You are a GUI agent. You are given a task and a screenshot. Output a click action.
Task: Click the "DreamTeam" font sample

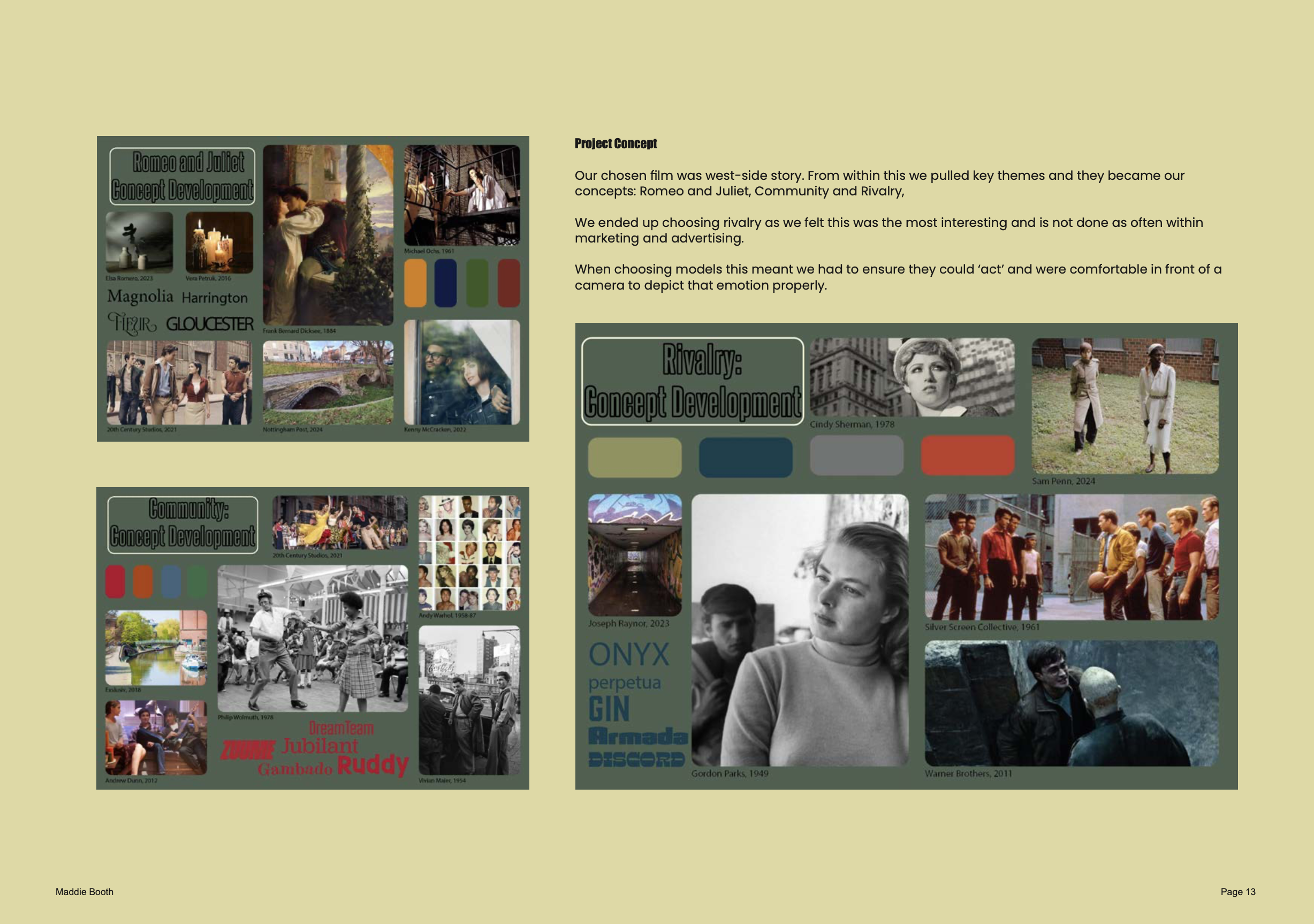click(341, 728)
